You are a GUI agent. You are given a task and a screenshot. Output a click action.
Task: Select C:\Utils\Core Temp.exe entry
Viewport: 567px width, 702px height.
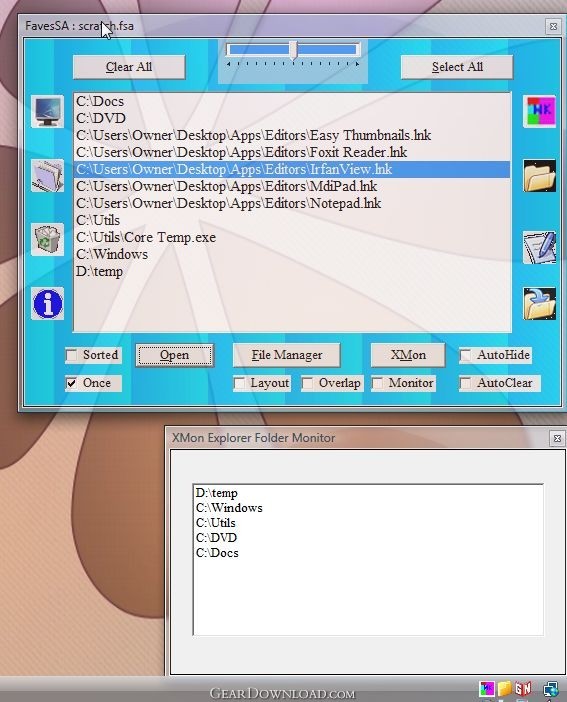(x=292, y=238)
